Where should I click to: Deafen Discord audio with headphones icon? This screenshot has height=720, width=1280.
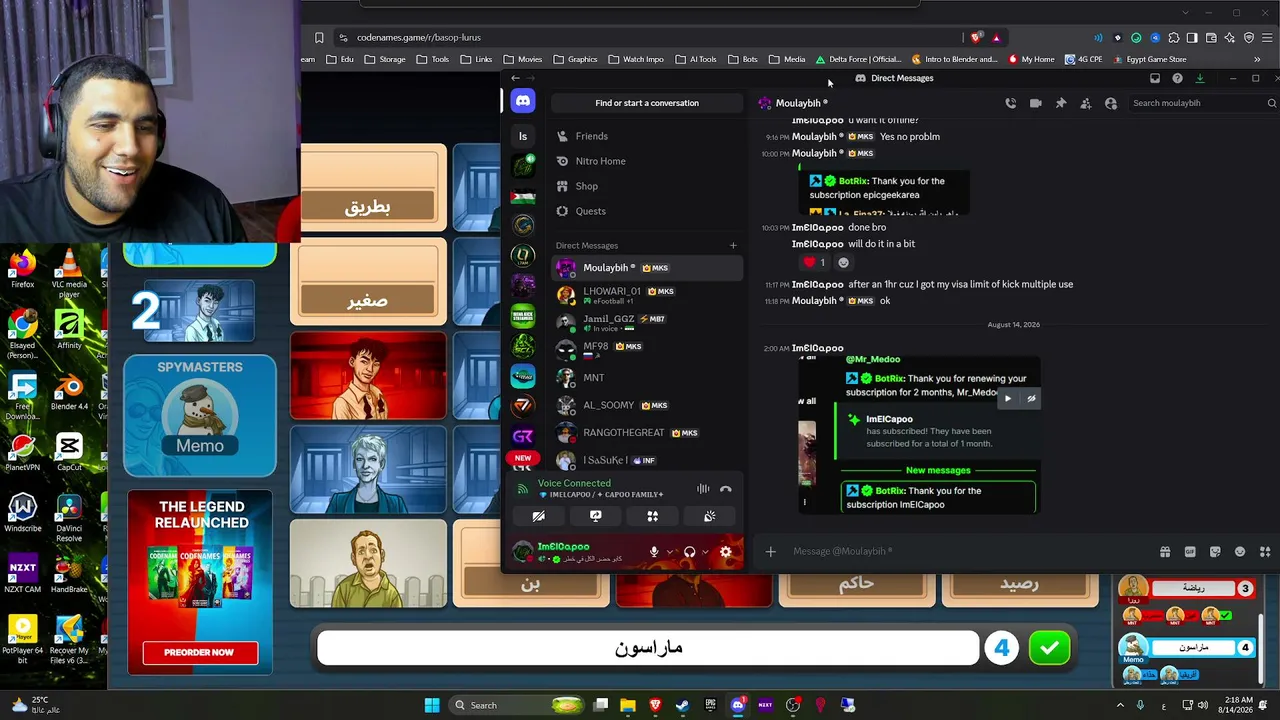689,551
